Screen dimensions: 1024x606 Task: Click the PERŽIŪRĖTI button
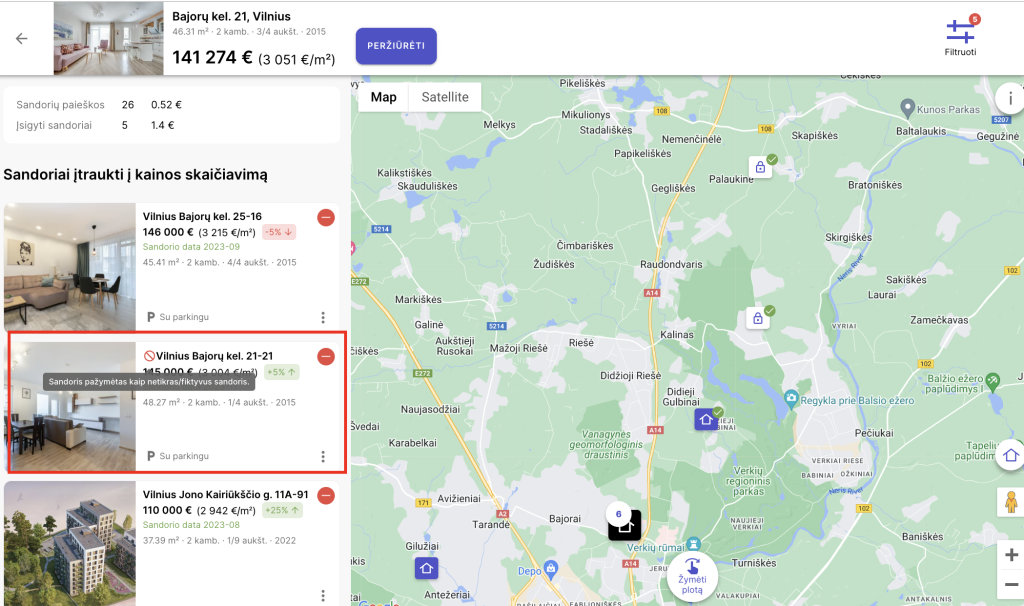(x=396, y=46)
